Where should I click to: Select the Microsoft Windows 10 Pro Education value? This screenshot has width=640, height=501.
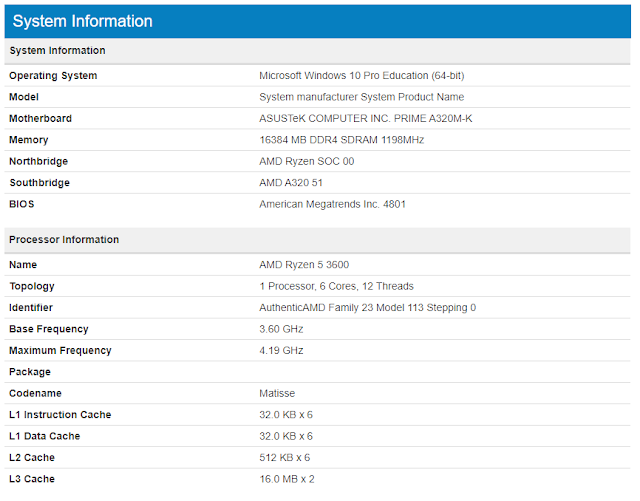[362, 76]
